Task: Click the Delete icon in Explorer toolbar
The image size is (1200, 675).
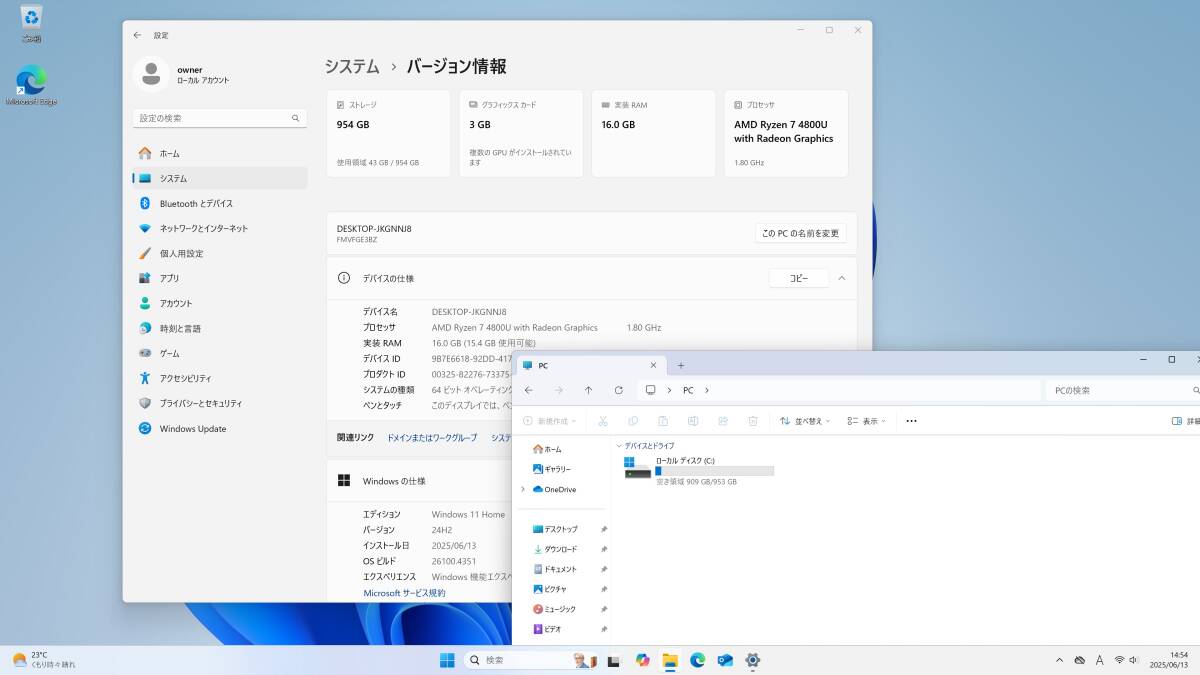Action: [752, 420]
